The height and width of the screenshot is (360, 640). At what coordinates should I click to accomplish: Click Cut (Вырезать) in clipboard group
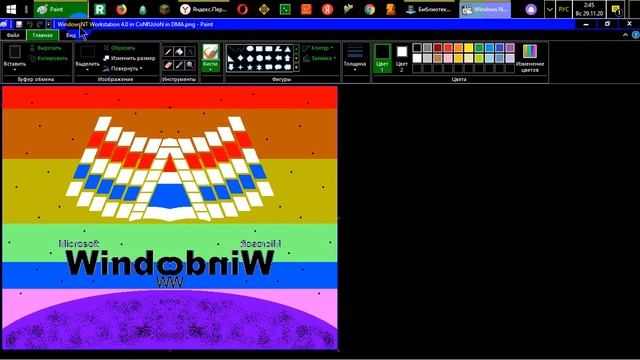(45, 48)
